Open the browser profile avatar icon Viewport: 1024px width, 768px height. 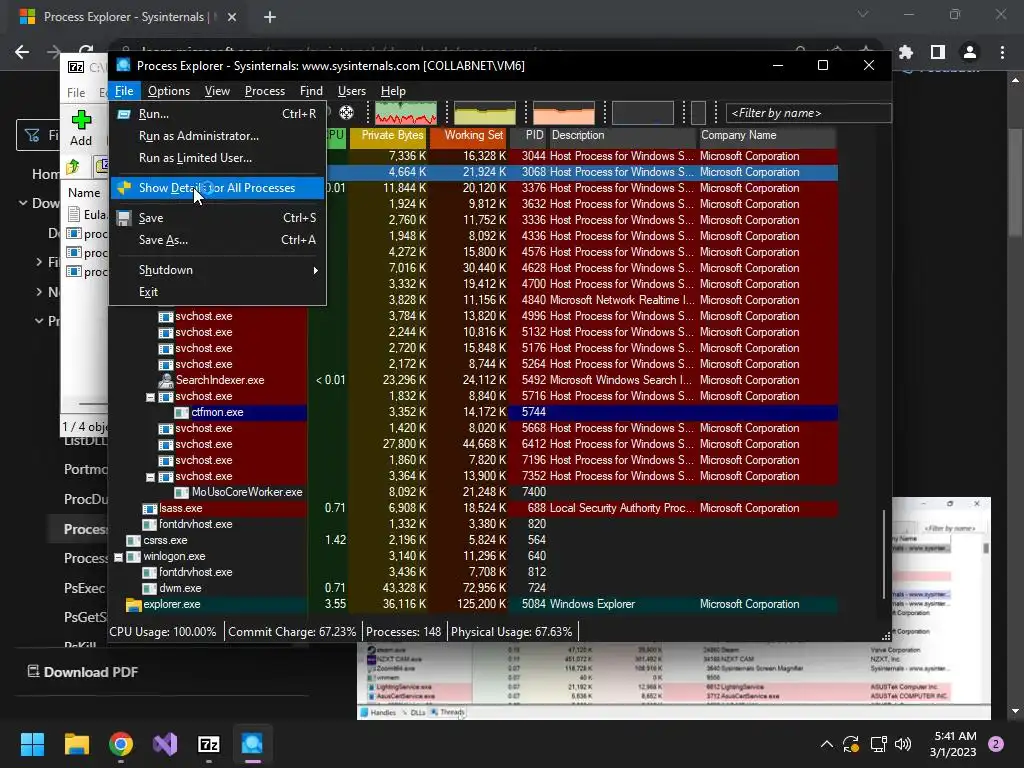(x=970, y=52)
